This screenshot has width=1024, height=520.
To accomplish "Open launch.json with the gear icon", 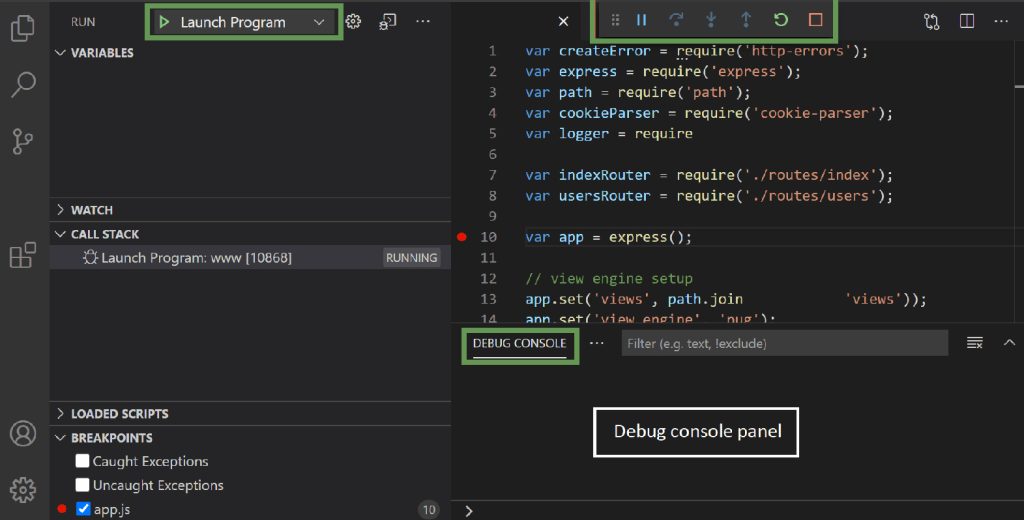I will 353,22.
